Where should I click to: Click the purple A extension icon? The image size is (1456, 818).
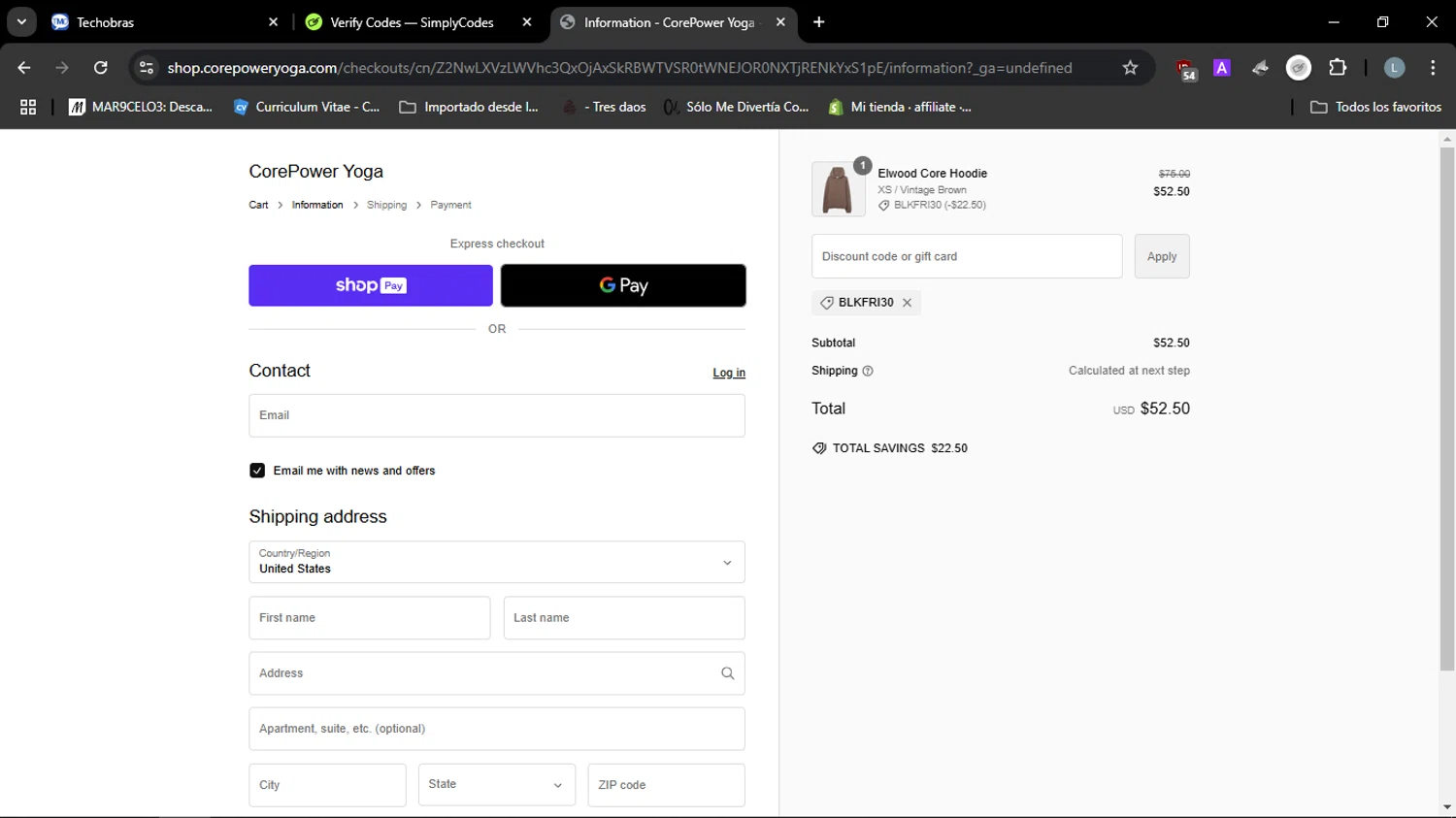[x=1222, y=68]
